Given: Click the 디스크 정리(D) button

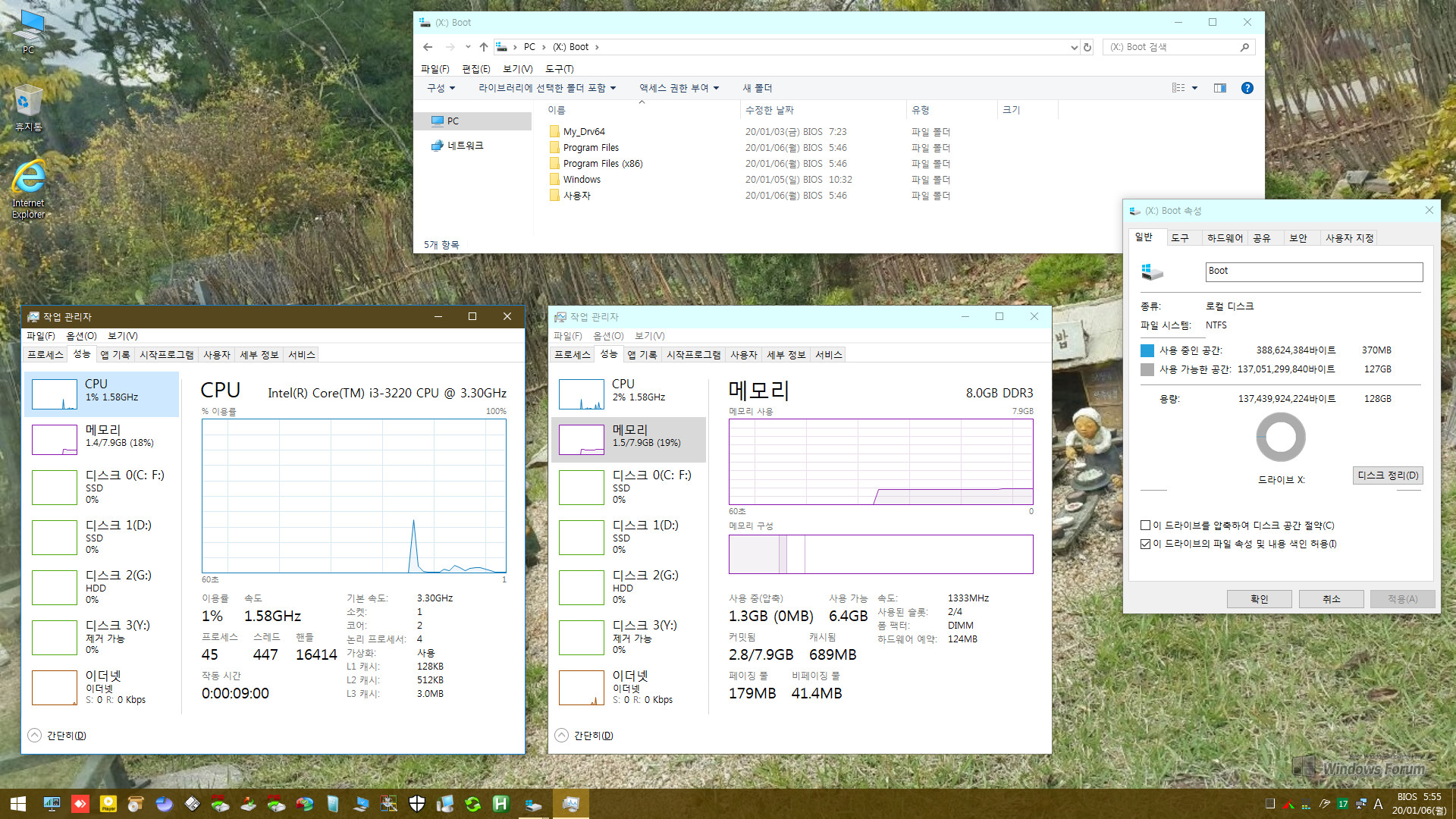Looking at the screenshot, I should click(1388, 475).
